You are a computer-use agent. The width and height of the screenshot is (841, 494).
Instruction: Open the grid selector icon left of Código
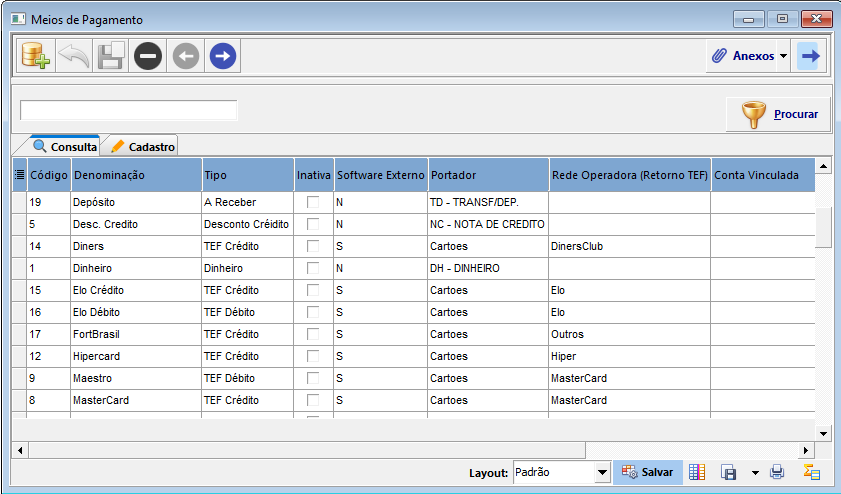pos(19,174)
